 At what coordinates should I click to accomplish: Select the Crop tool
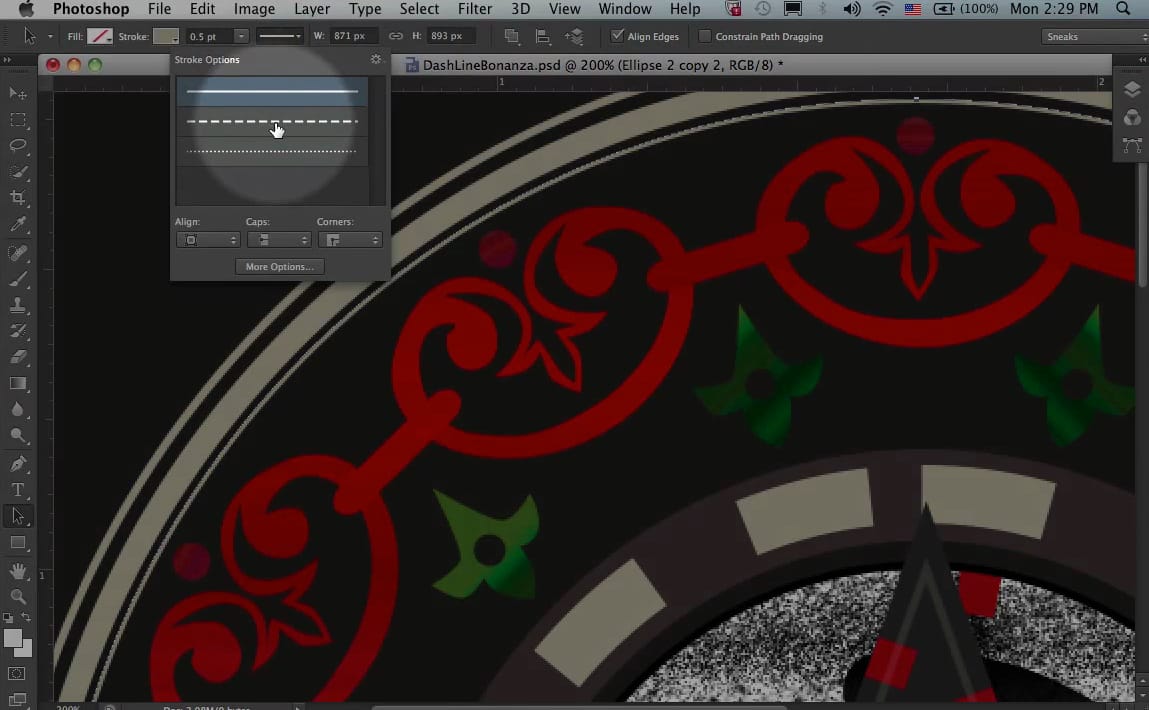pyautogui.click(x=18, y=198)
